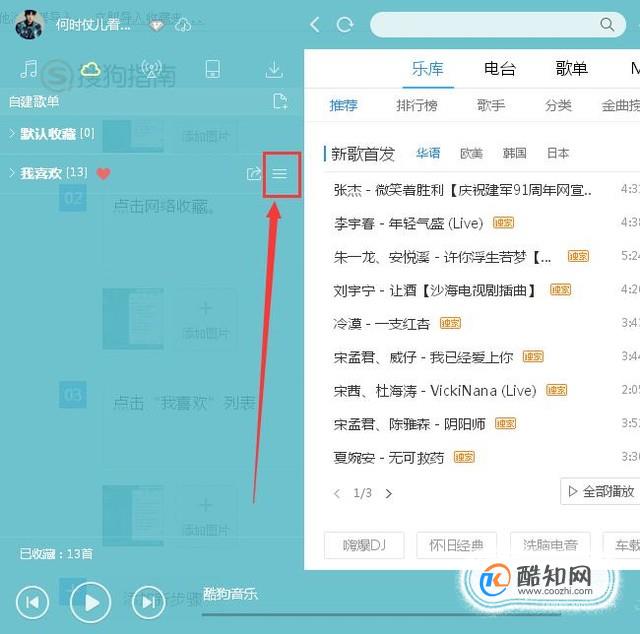The image size is (640, 634).
Task: Go to previous page of new songs
Action: pyautogui.click(x=337, y=494)
